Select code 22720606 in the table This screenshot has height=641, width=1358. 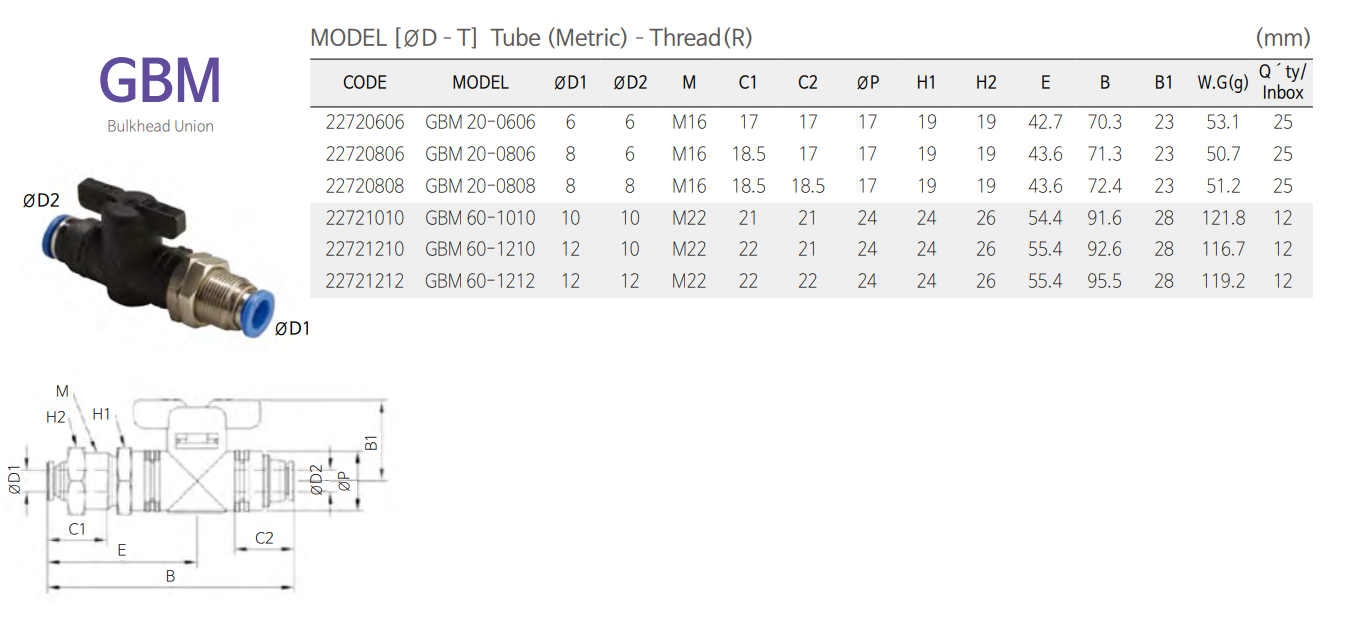coord(365,123)
